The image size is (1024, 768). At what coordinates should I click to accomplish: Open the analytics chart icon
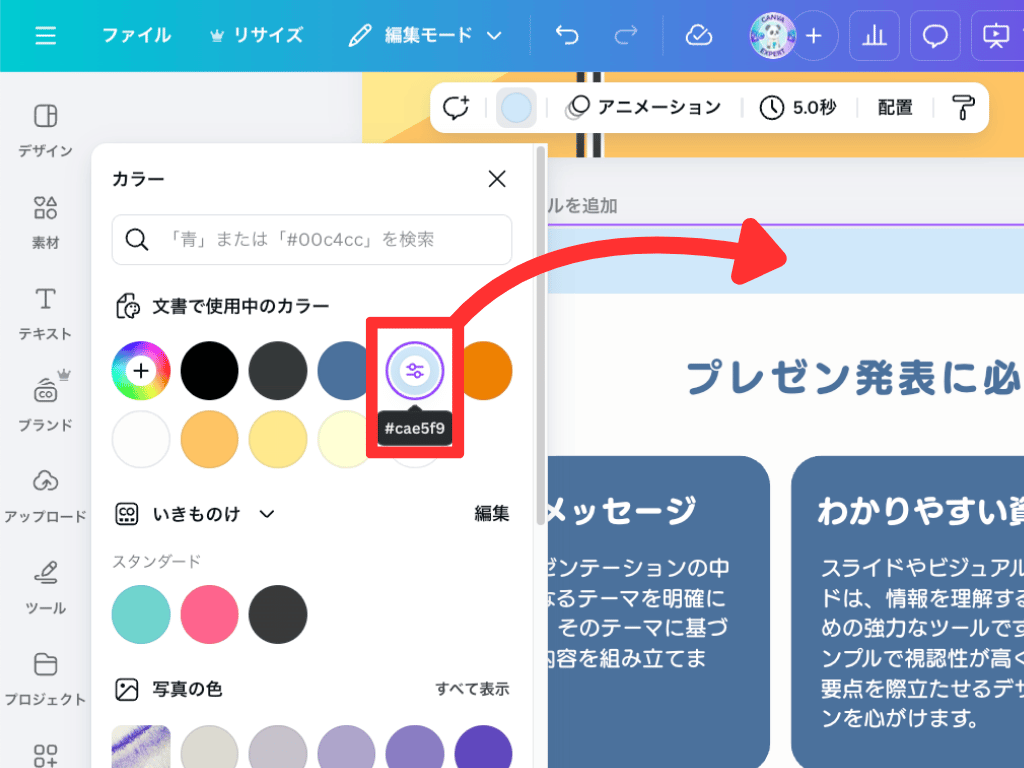click(x=874, y=35)
